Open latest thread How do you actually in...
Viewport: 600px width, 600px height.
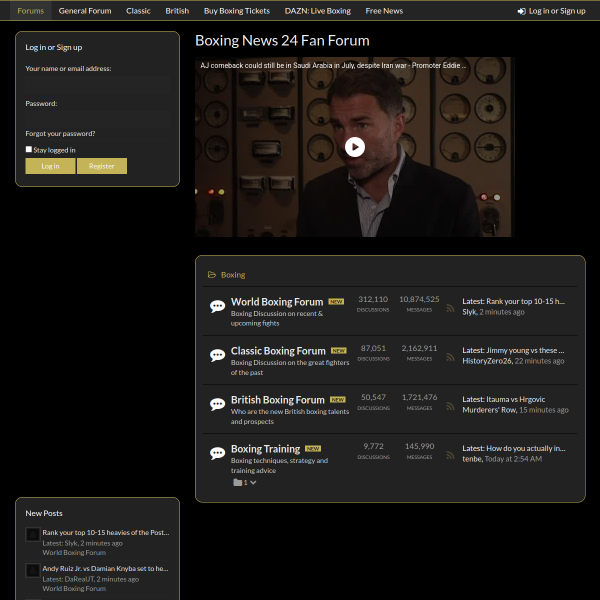coord(526,448)
